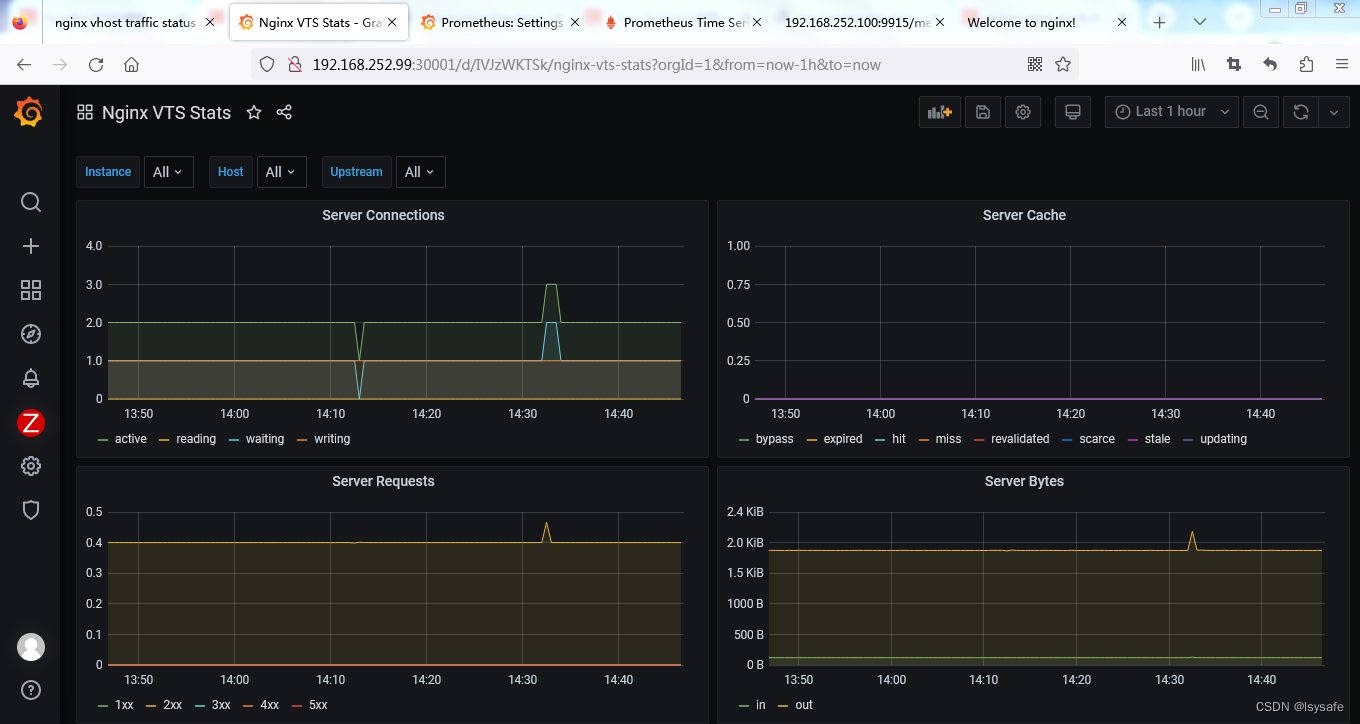This screenshot has height=724, width=1360.
Task: Open the refresh interval dropdown arrow
Action: tap(1334, 112)
